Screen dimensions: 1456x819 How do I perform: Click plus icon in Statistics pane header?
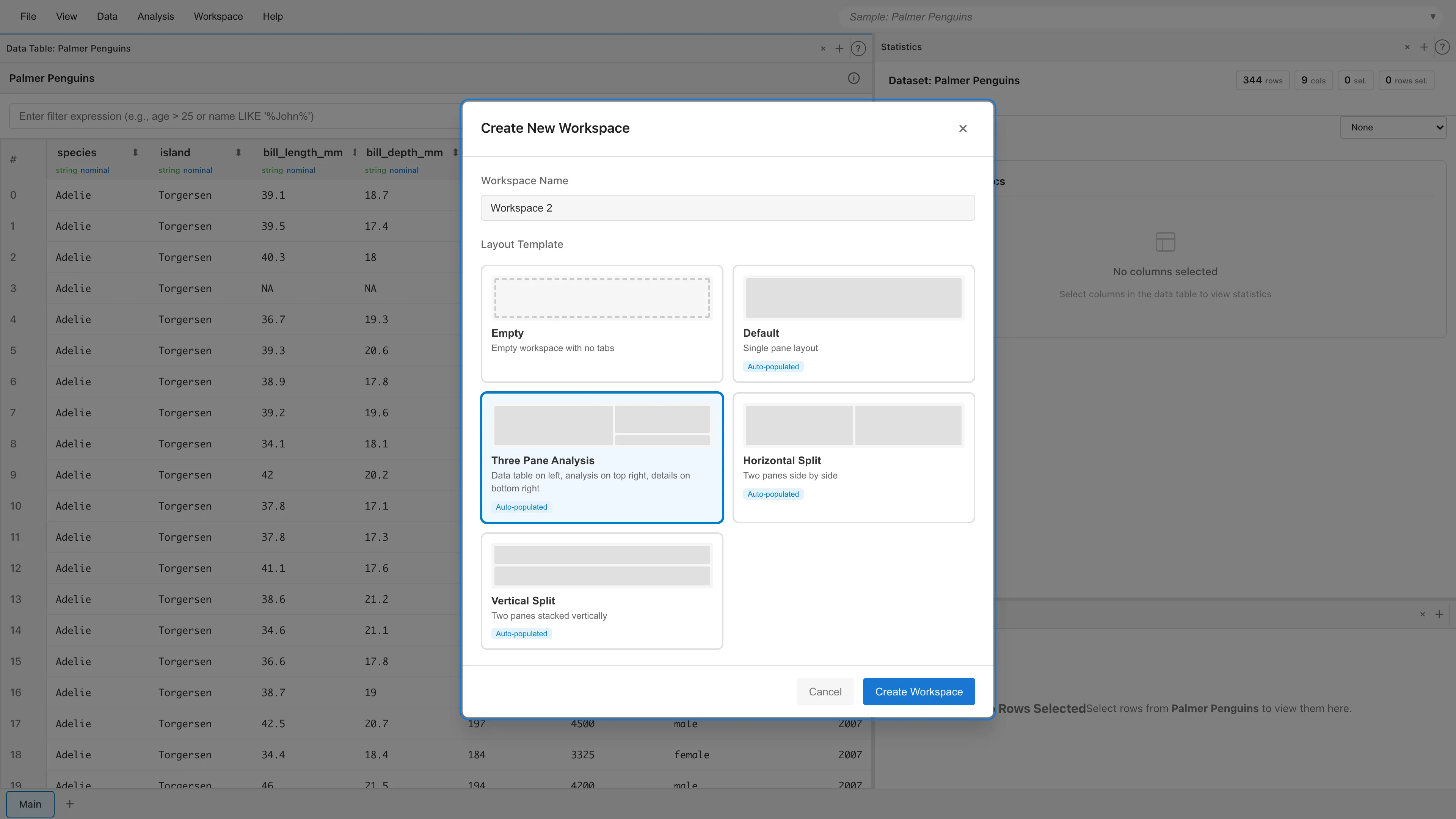1424,47
